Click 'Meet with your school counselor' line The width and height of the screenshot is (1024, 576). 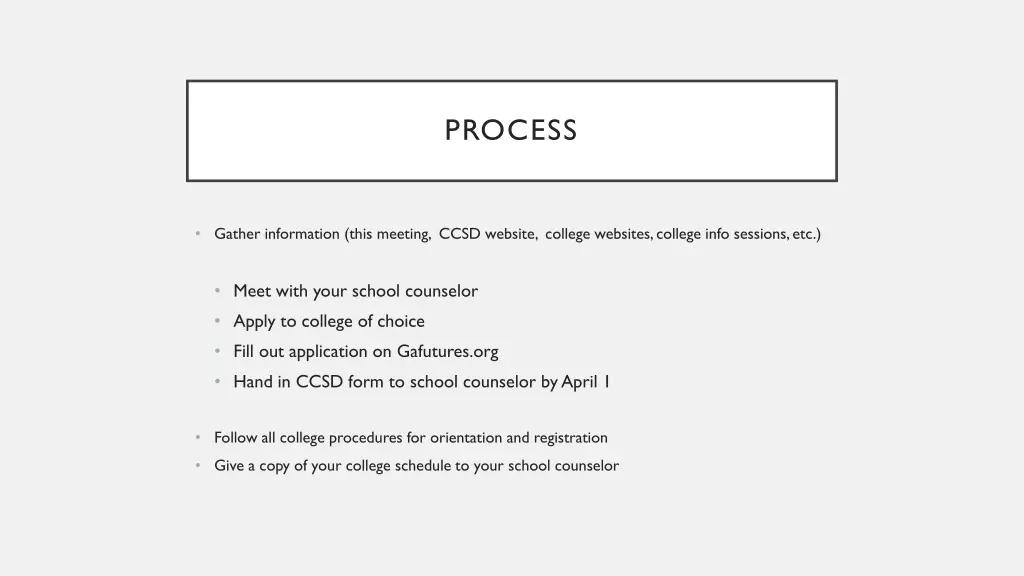pyautogui.click(x=355, y=291)
